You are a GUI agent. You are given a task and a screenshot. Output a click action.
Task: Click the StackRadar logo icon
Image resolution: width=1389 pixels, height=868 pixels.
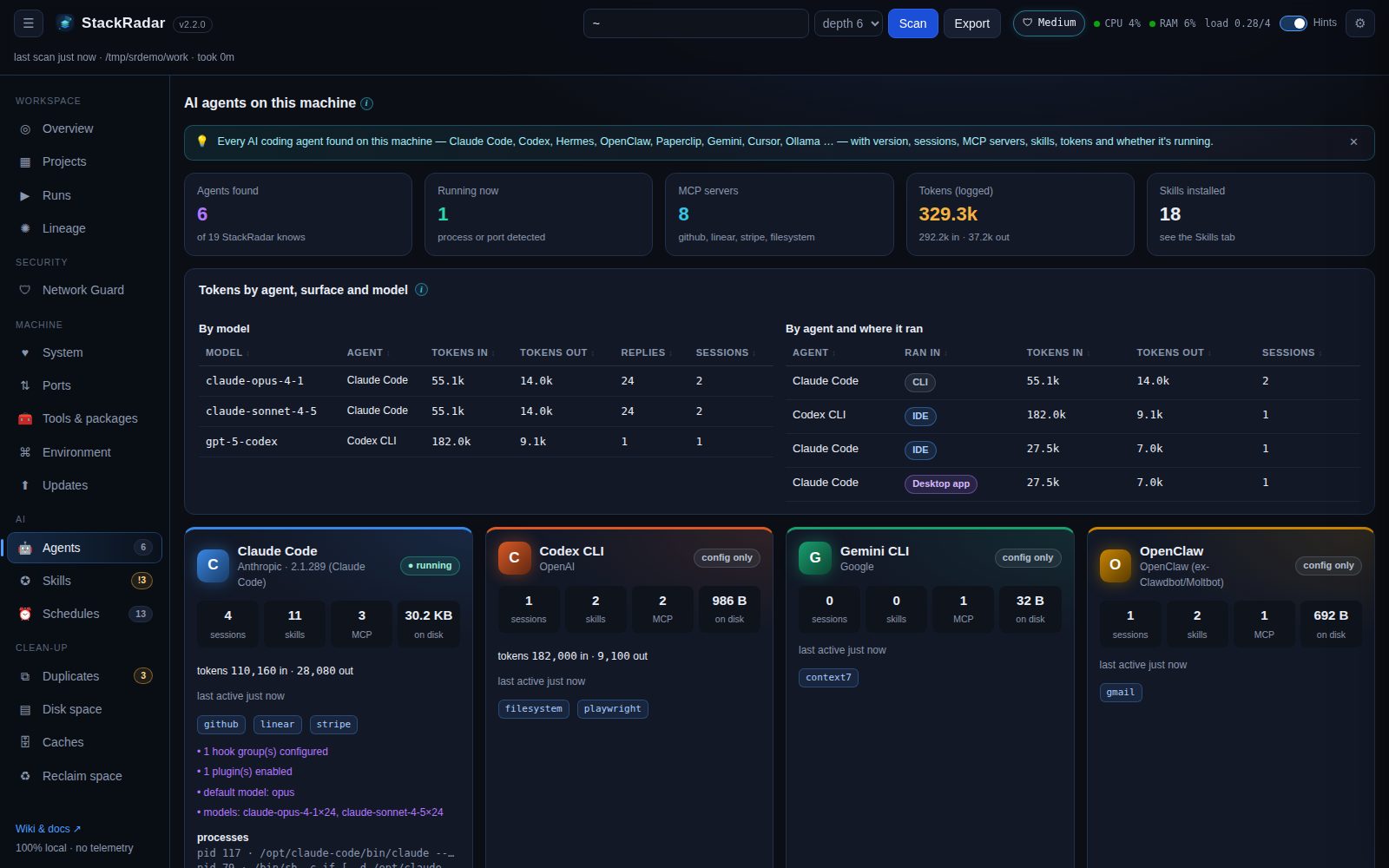pos(65,23)
